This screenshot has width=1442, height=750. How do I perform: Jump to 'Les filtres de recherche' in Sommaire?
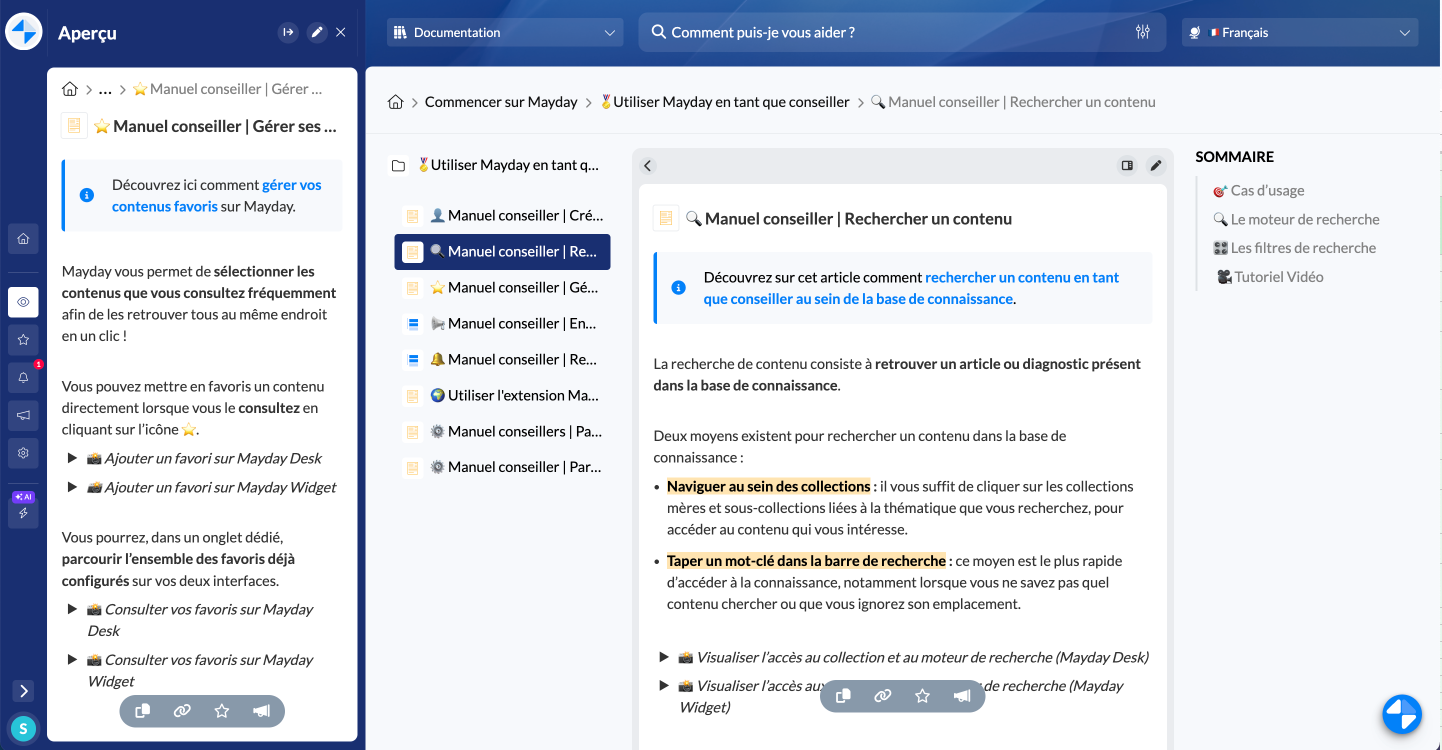tap(1303, 248)
